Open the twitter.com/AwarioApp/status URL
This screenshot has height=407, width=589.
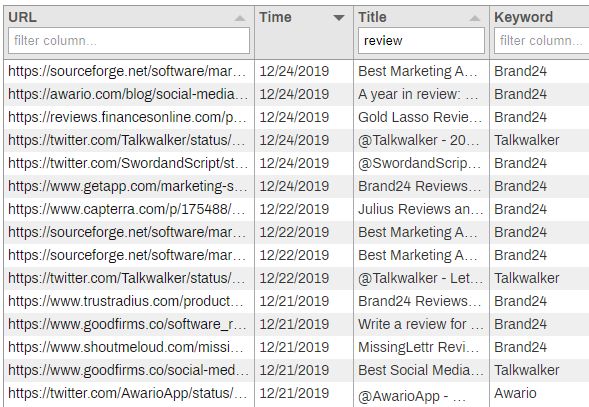click(x=127, y=393)
